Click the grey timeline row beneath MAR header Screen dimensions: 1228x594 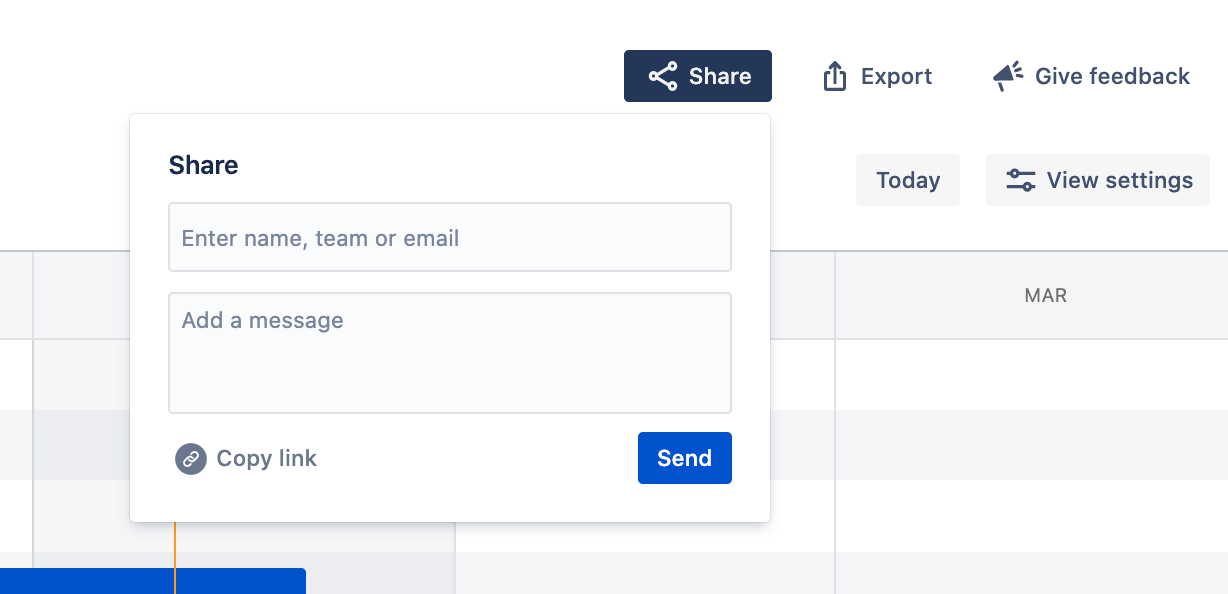pos(1030,445)
